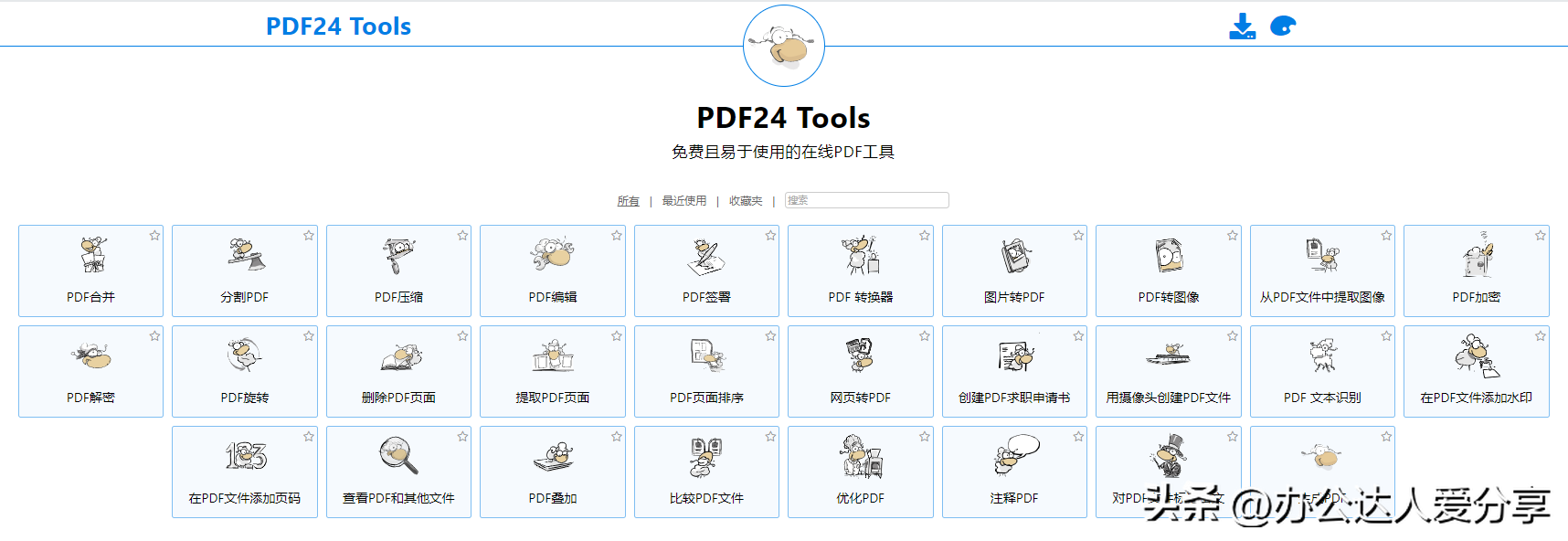The width and height of the screenshot is (1568, 541).
Task: Toggle favorite star on 在PDF文件添加页码 card
Action: (x=309, y=437)
